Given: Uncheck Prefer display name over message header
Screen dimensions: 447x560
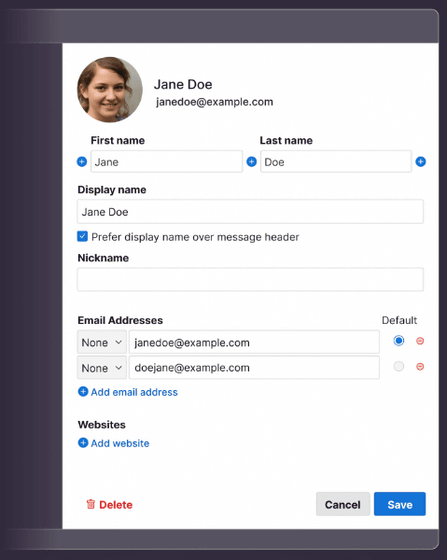Looking at the screenshot, I should [82, 236].
